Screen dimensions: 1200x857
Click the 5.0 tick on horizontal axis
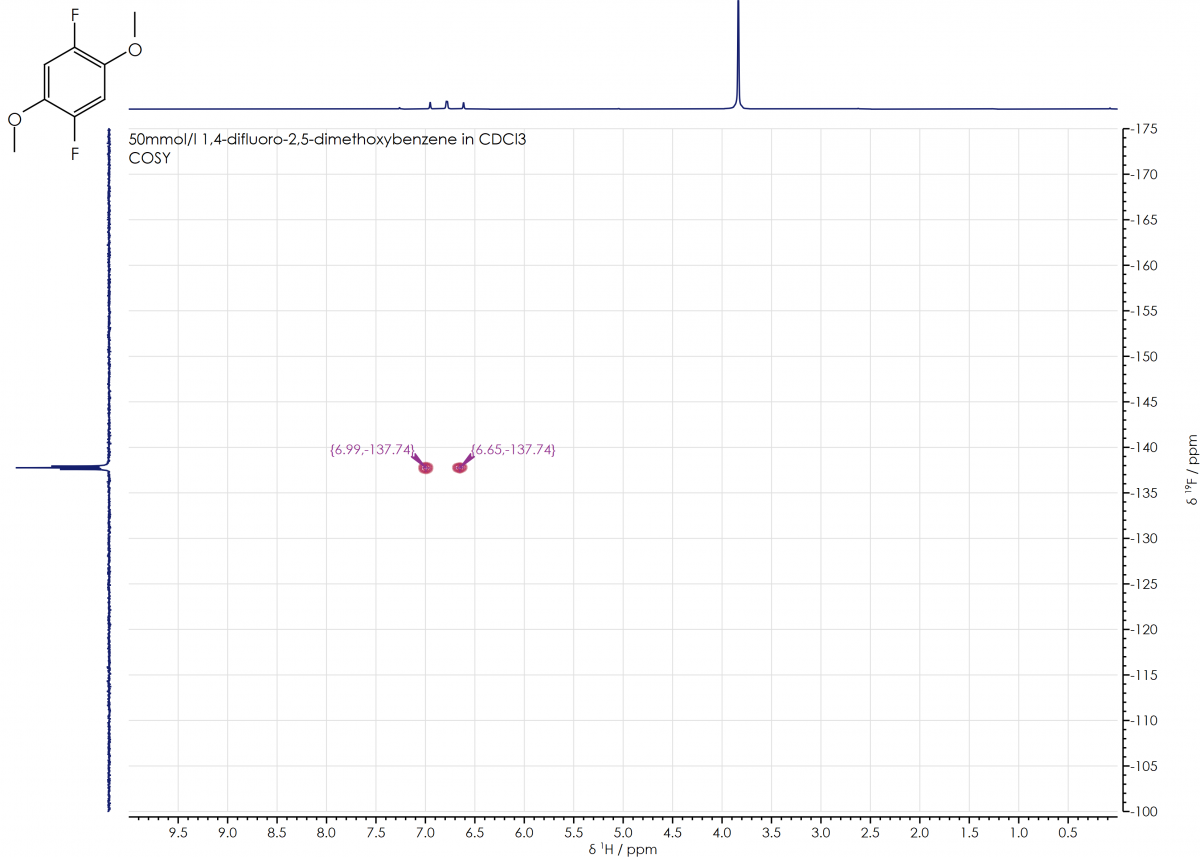point(622,832)
